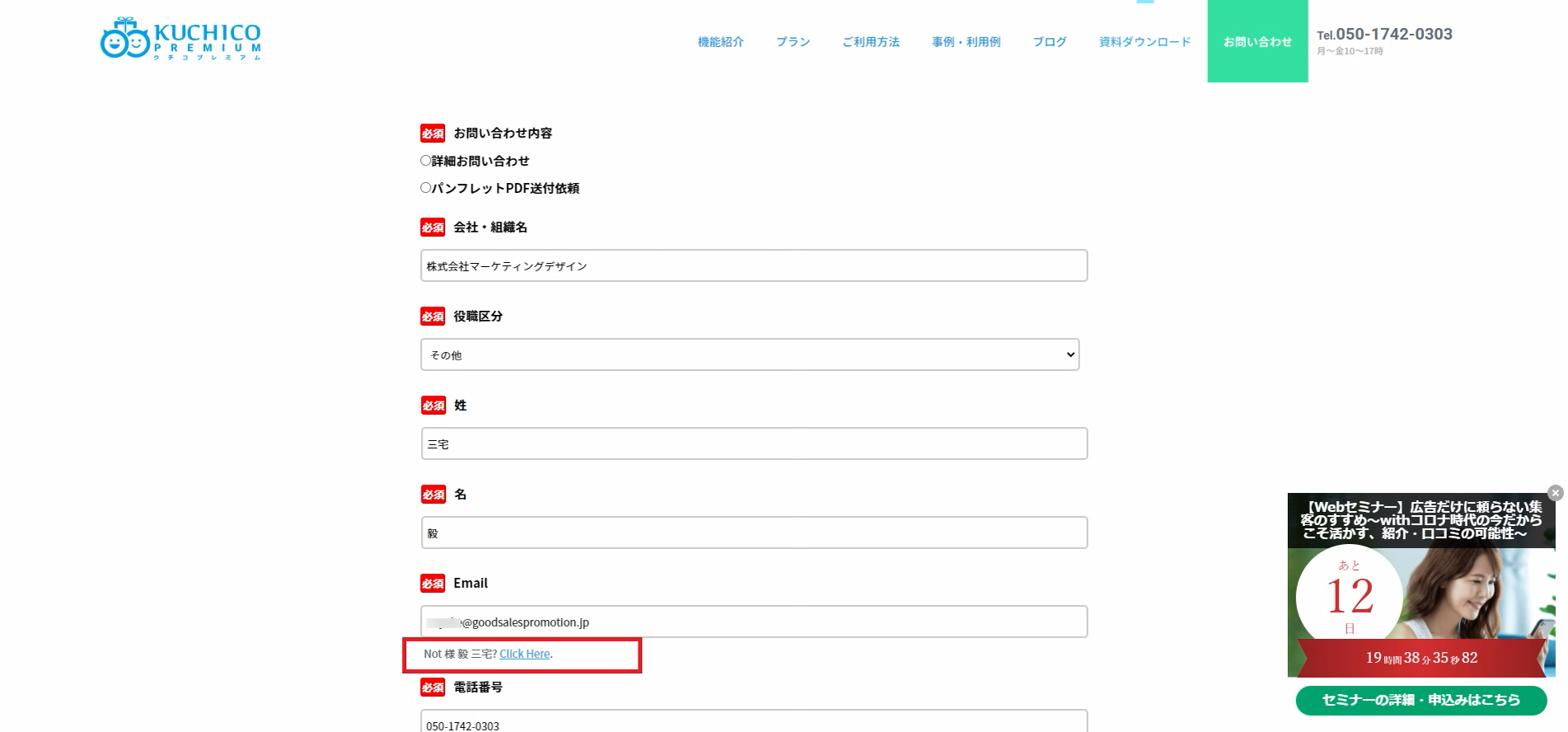This screenshot has width=1568, height=732.
Task: Open the 機能紹介 menu item
Action: pyautogui.click(x=720, y=42)
